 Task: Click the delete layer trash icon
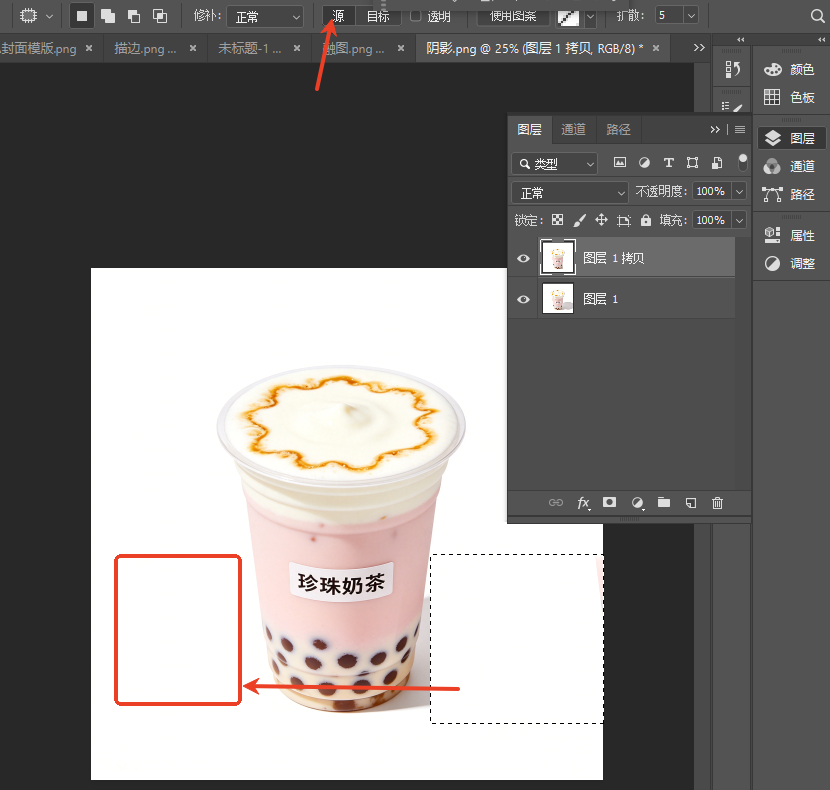717,503
